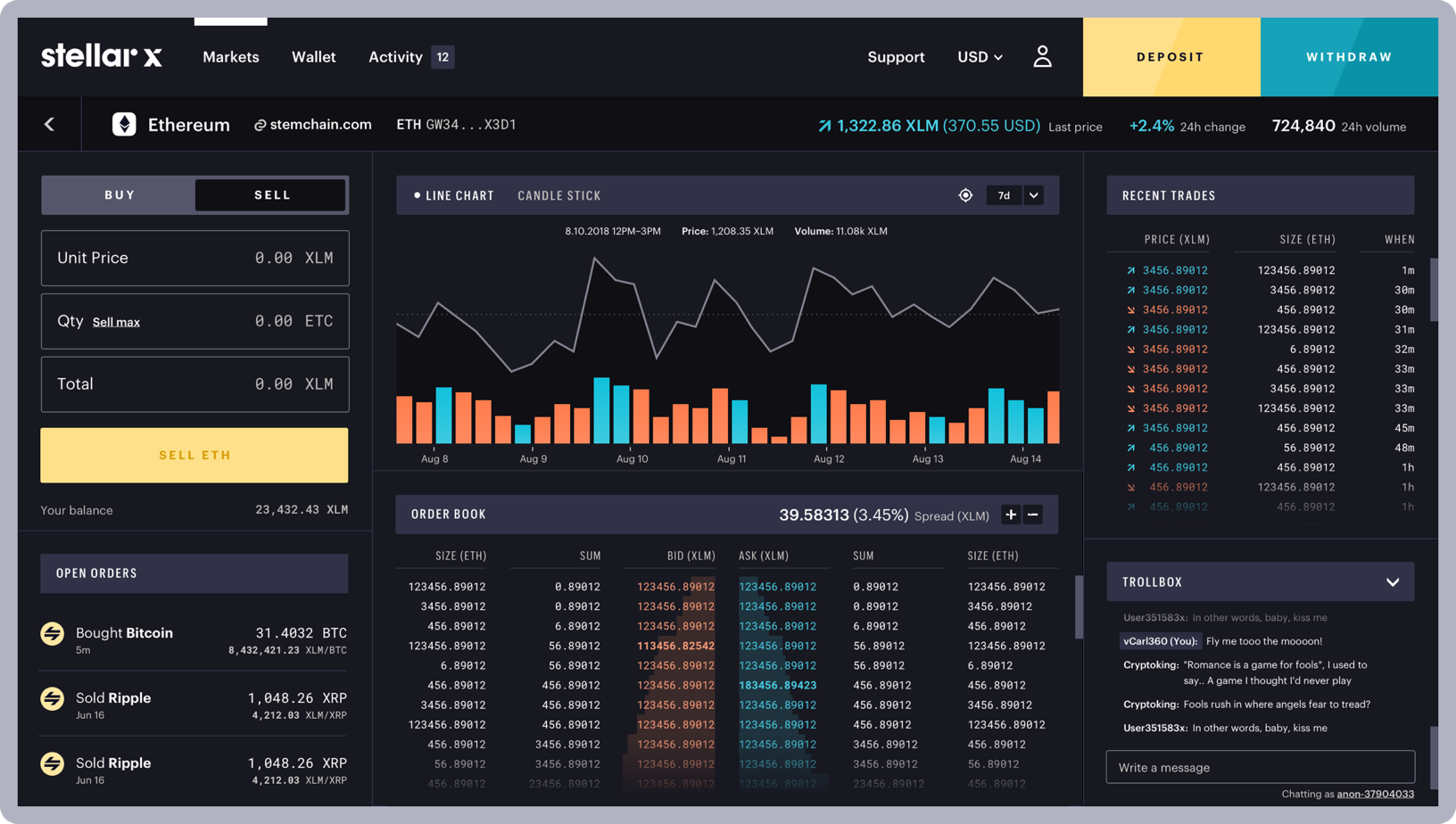Click the SELL ETH button
Image resolution: width=1456 pixels, height=824 pixels.
194,455
